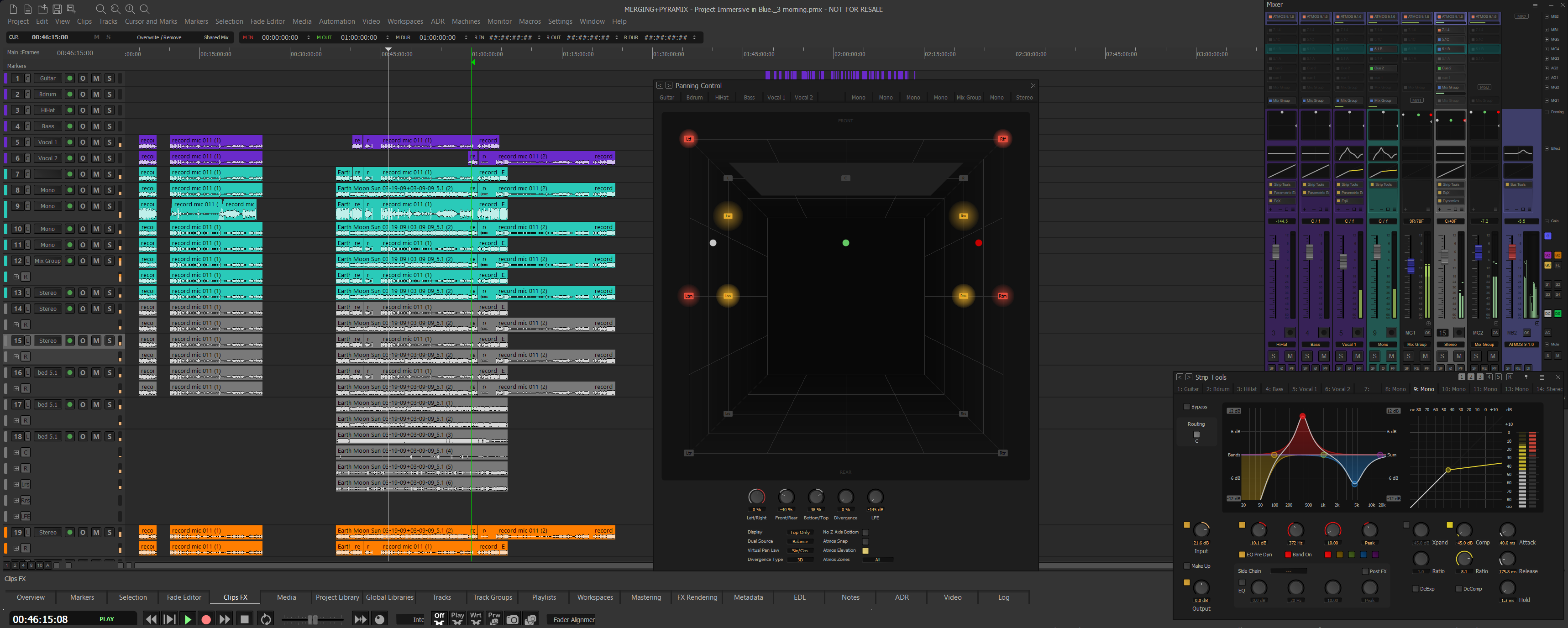The height and width of the screenshot is (628, 1568).
Task: Start playback with the Play transport icon
Action: pyautogui.click(x=188, y=619)
